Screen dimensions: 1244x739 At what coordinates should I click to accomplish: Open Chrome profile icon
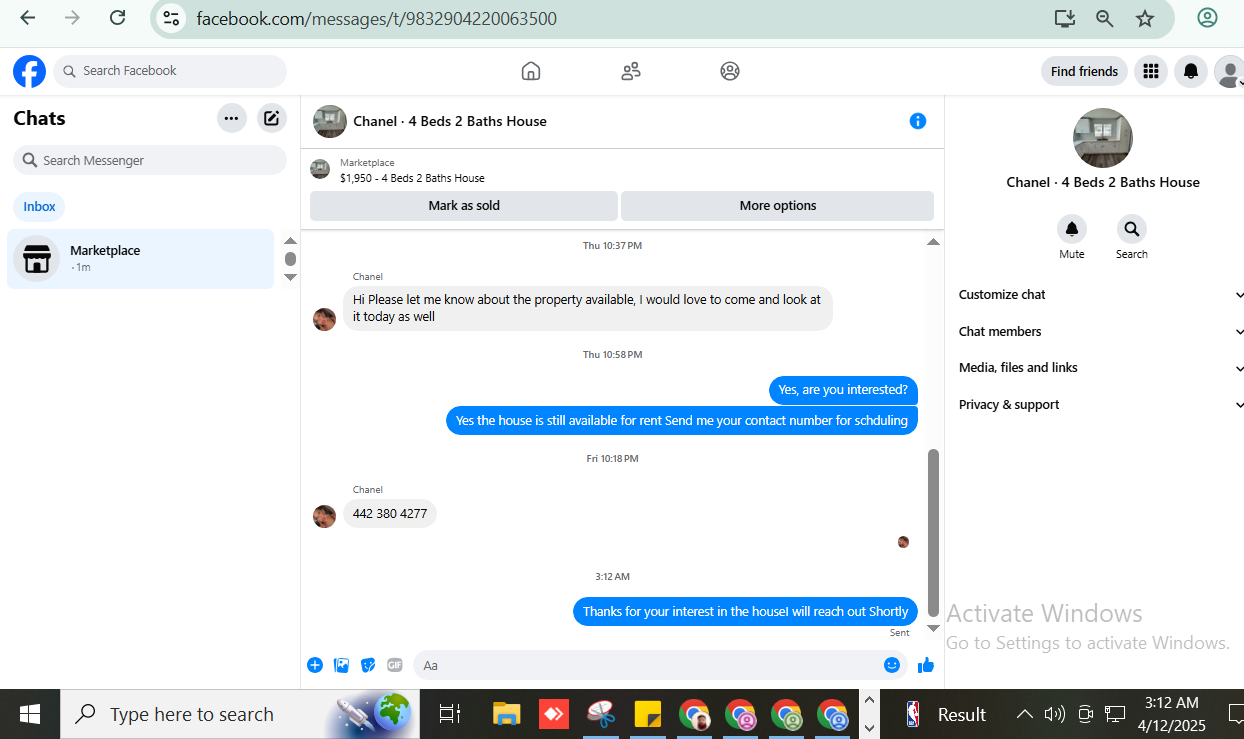pos(1207,18)
